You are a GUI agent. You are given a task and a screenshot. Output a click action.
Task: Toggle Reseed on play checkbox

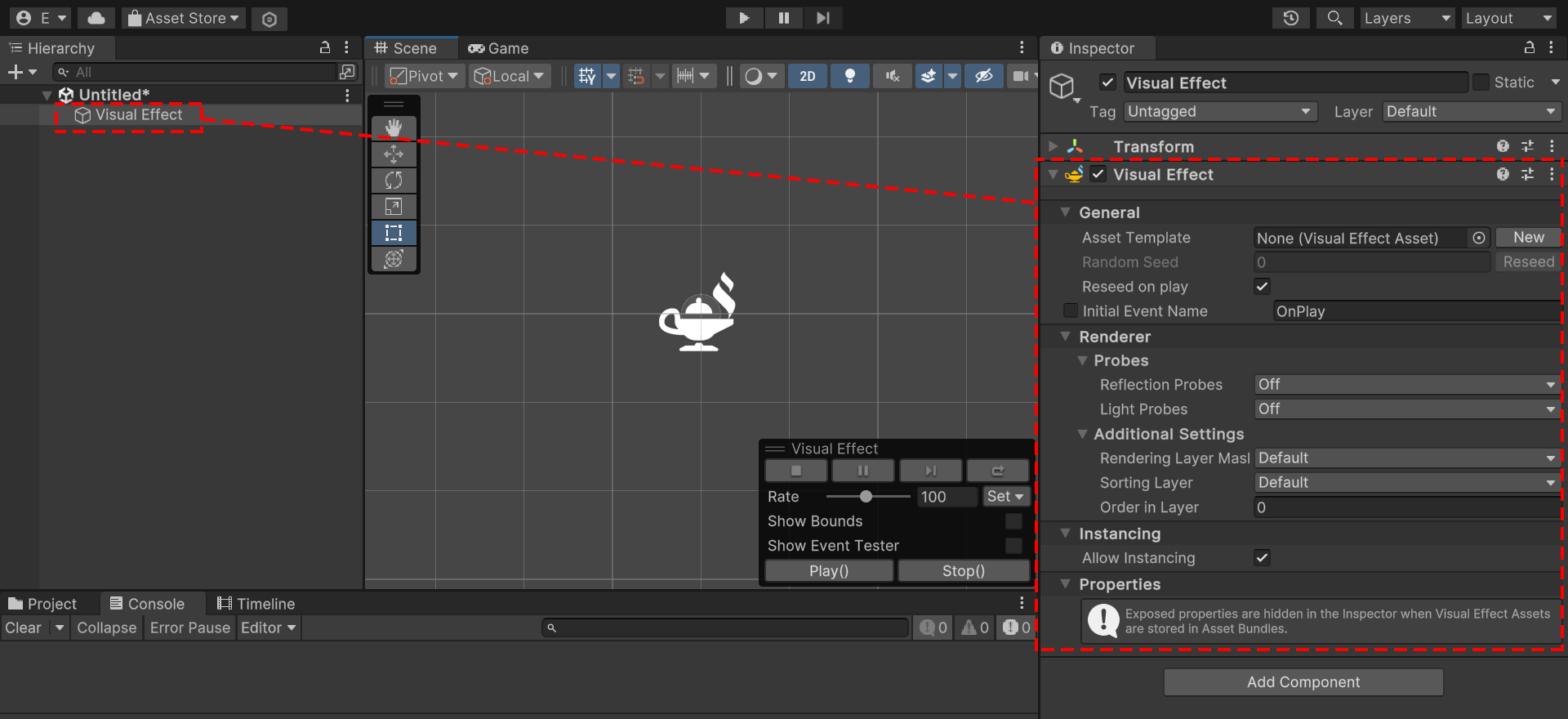coord(1262,287)
